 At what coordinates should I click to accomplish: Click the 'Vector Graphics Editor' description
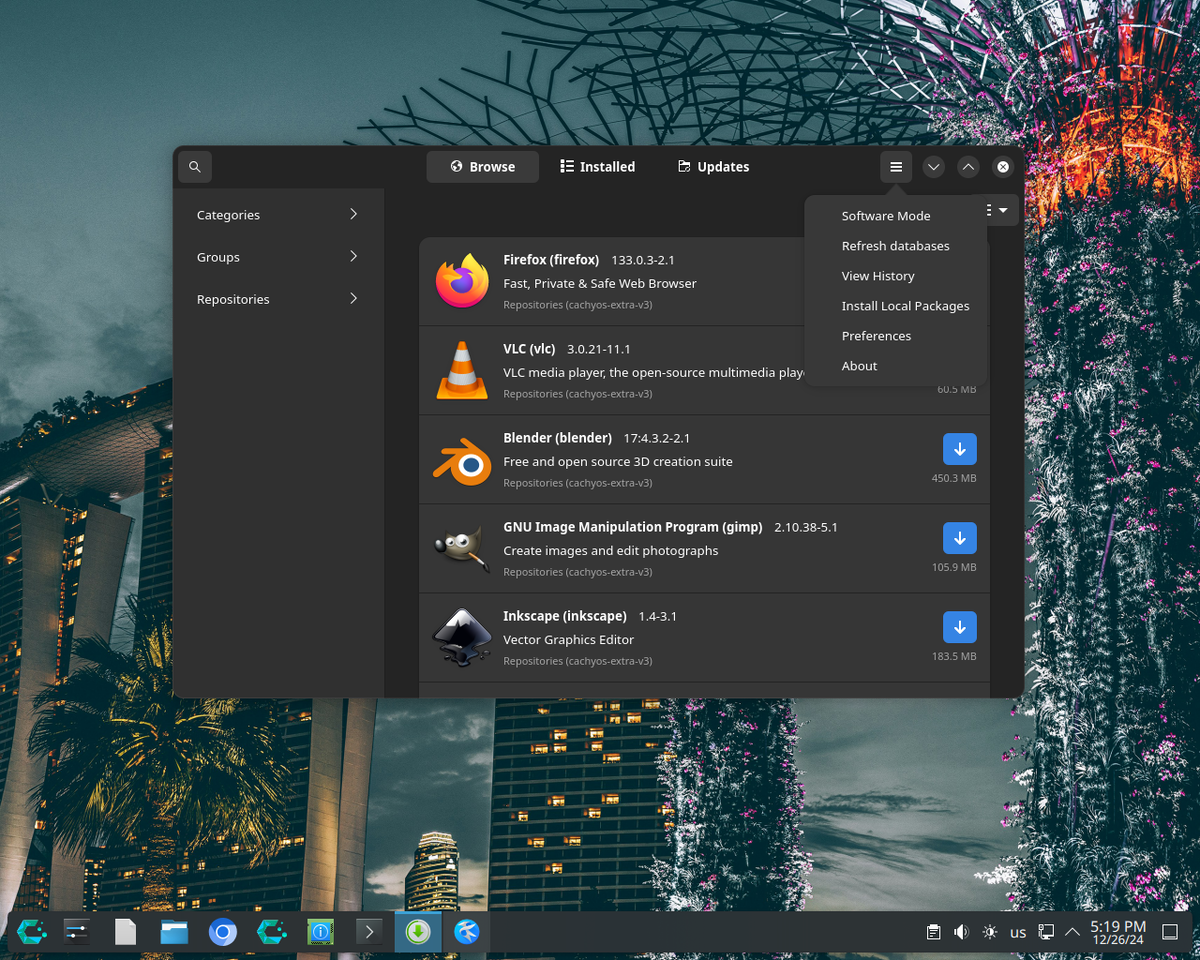coord(568,640)
